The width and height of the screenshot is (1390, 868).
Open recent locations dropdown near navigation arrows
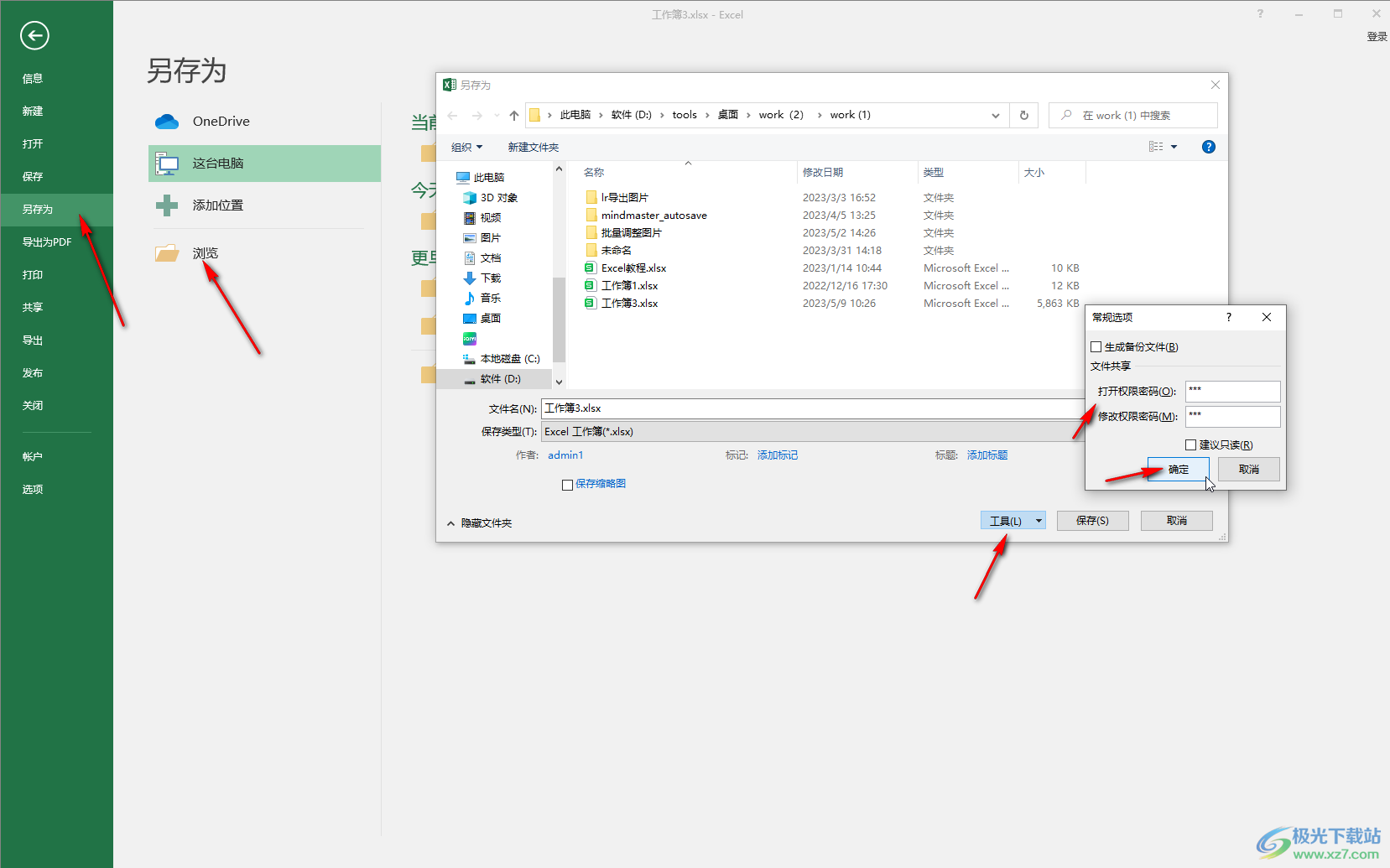[497, 116]
